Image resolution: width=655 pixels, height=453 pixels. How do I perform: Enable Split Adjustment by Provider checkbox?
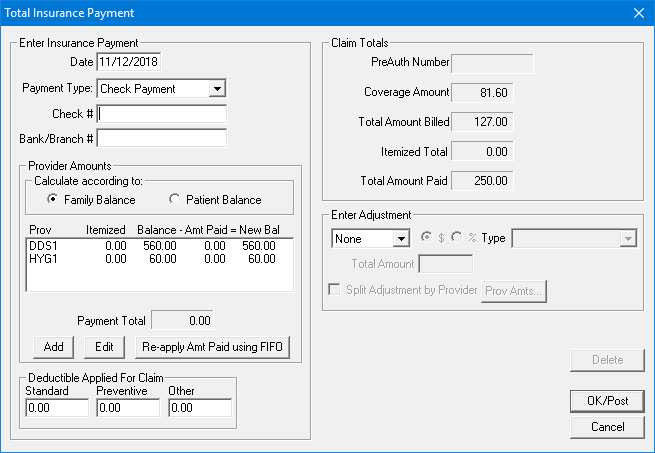336,290
